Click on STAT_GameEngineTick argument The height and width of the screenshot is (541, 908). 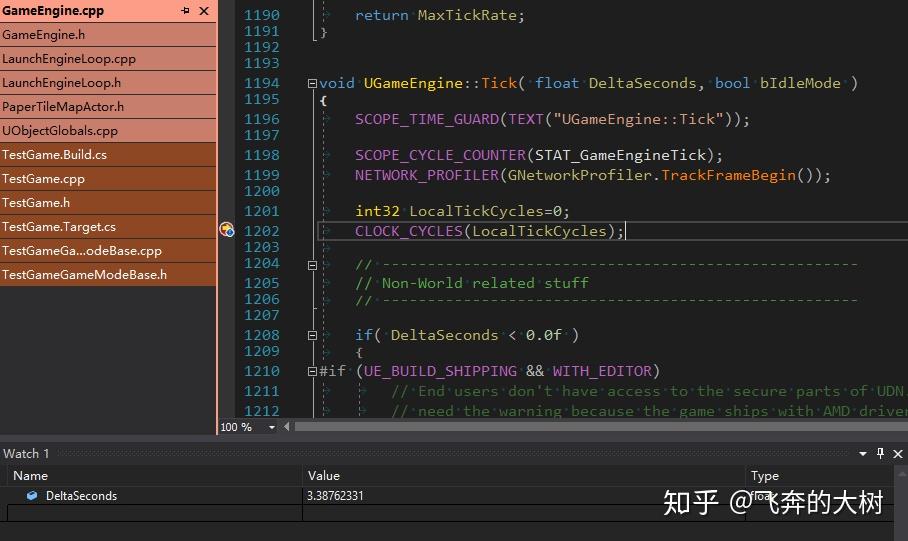pyautogui.click(x=620, y=155)
